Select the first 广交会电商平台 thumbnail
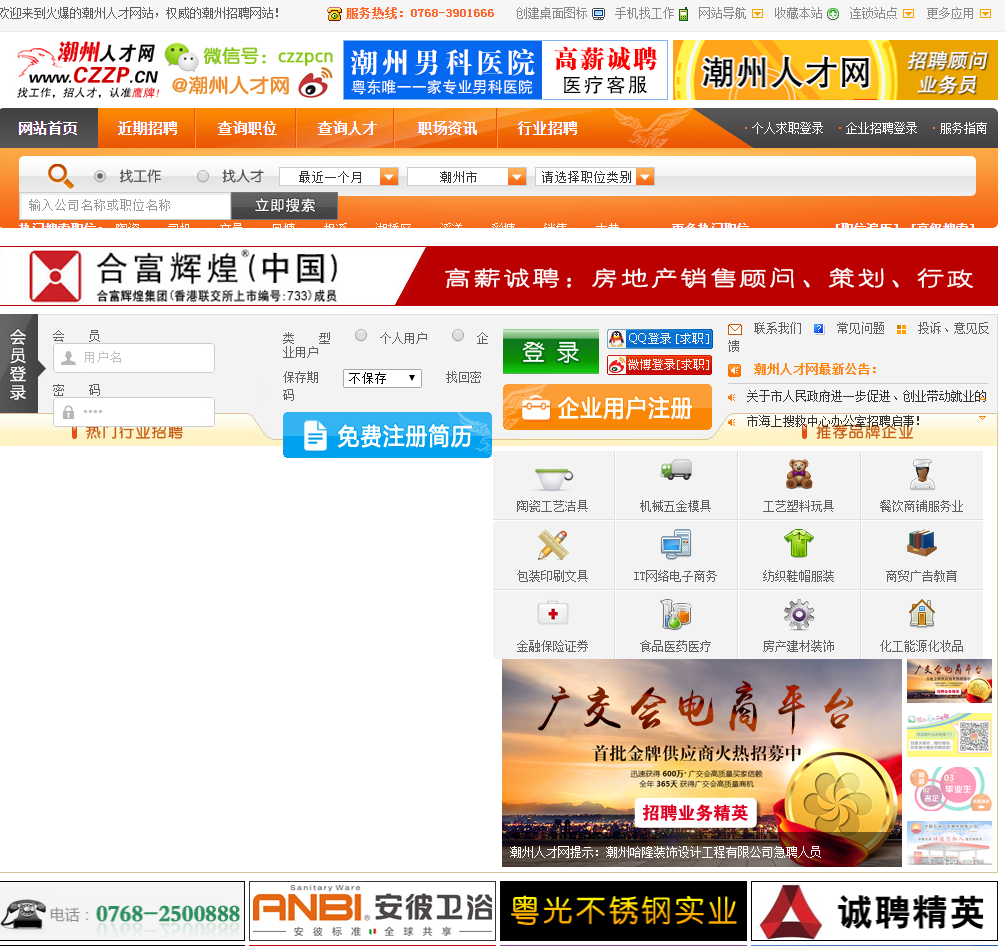 tap(949, 681)
